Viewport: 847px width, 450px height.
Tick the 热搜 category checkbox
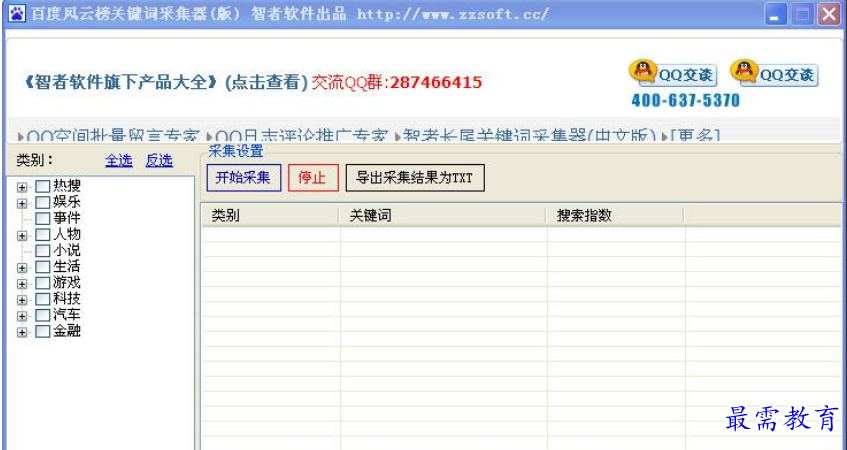pyautogui.click(x=43, y=186)
